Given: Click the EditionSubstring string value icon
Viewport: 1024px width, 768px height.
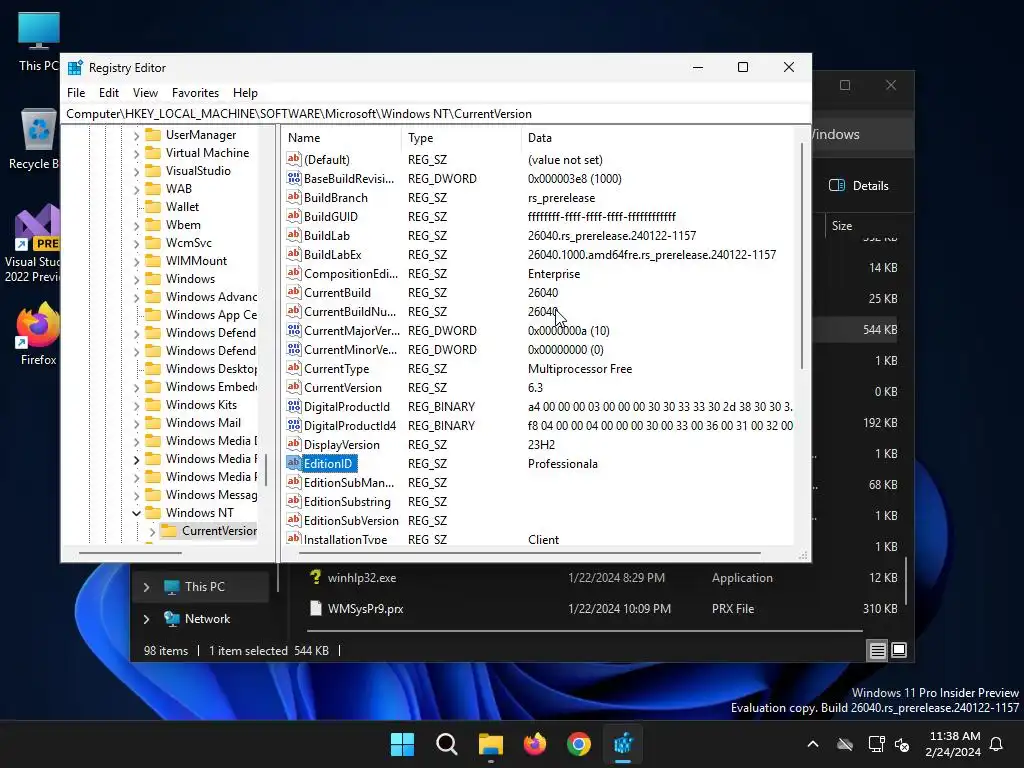Looking at the screenshot, I should pyautogui.click(x=294, y=501).
